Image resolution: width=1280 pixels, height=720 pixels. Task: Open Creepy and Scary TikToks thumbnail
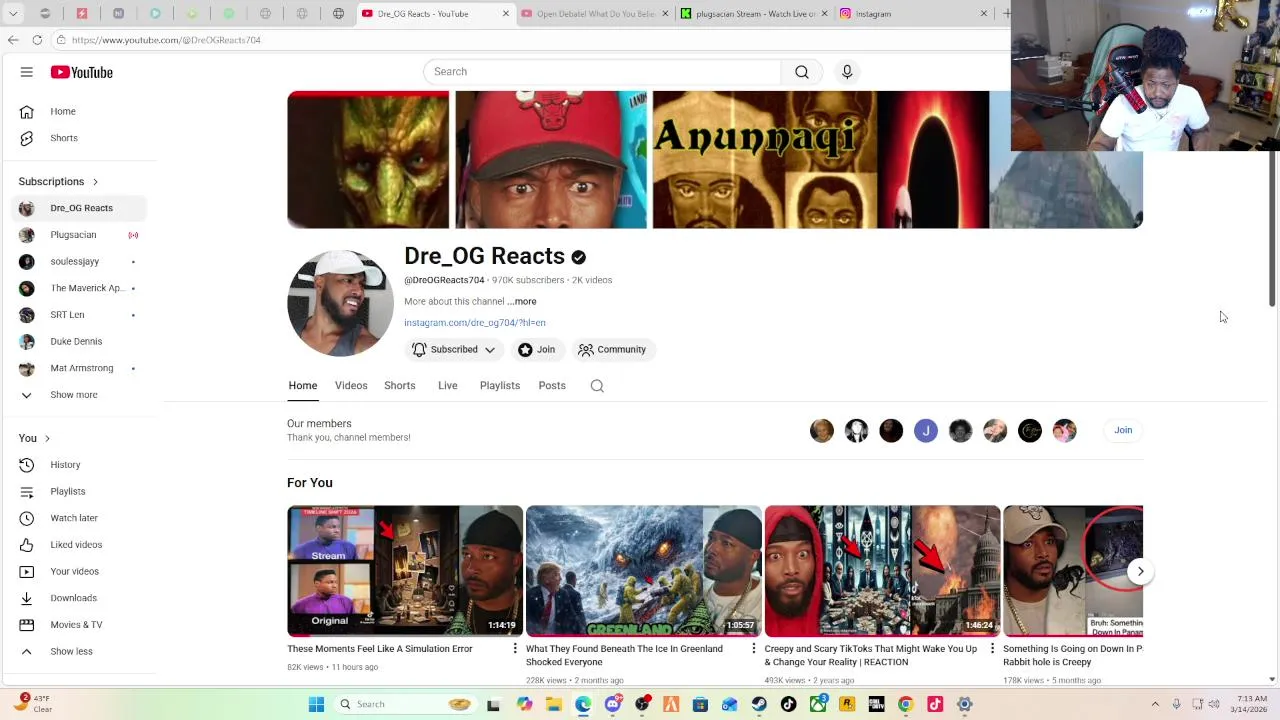883,571
